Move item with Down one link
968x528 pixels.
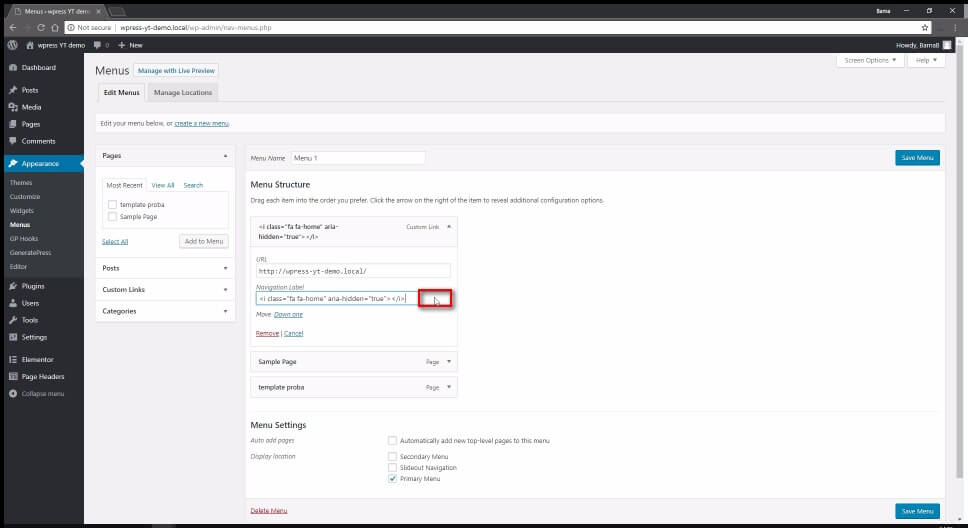[288, 314]
